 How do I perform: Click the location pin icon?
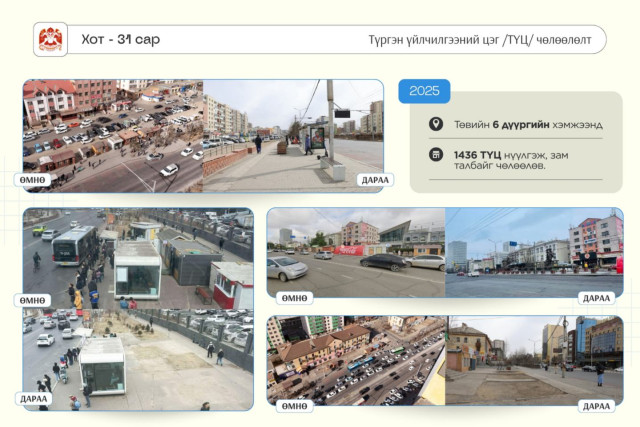pos(436,124)
